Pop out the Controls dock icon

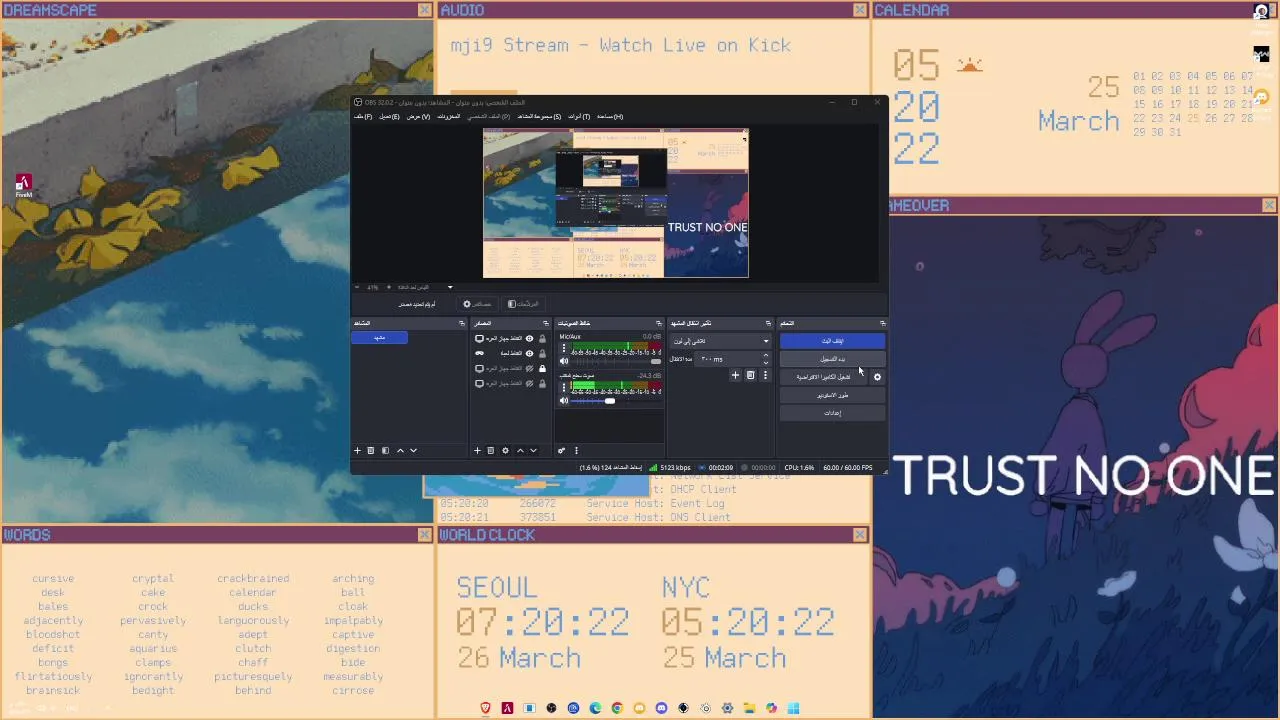click(884, 323)
